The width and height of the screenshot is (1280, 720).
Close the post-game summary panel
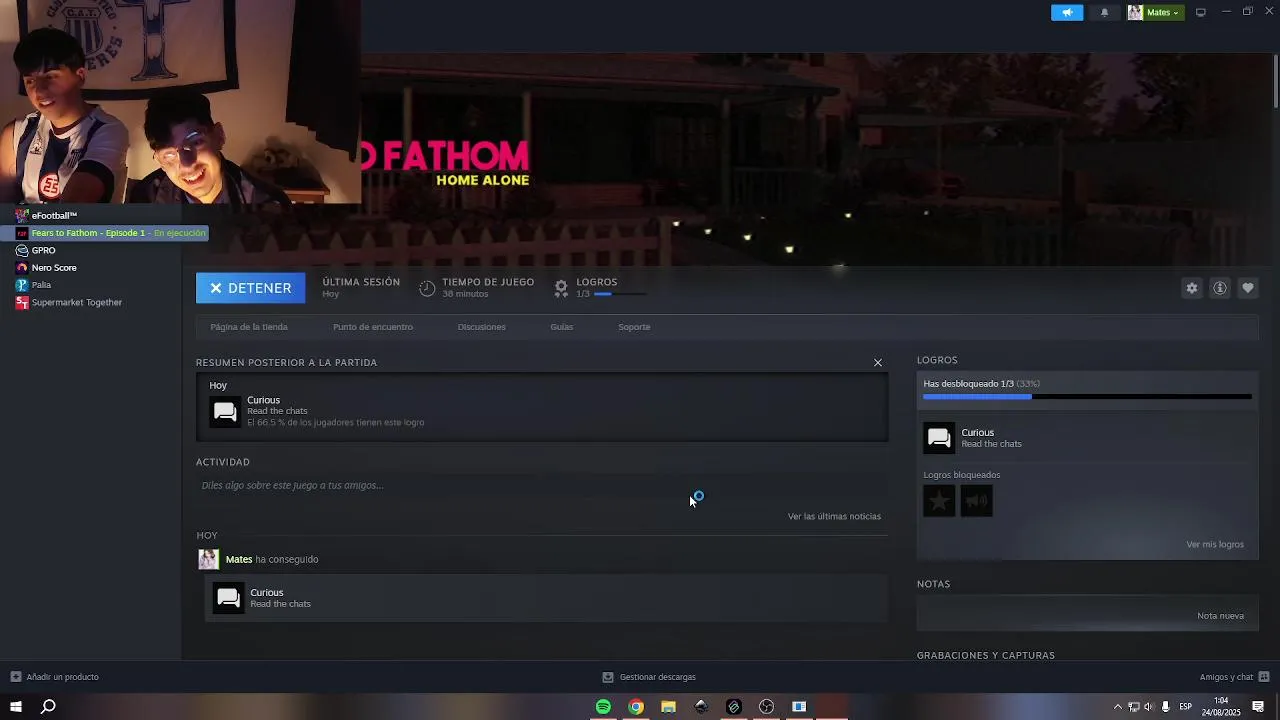[878, 362]
